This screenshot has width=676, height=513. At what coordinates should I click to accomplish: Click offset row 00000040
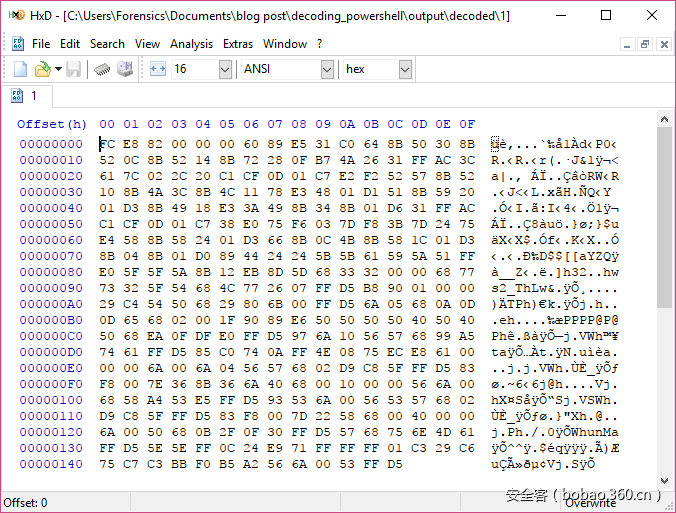[51, 208]
